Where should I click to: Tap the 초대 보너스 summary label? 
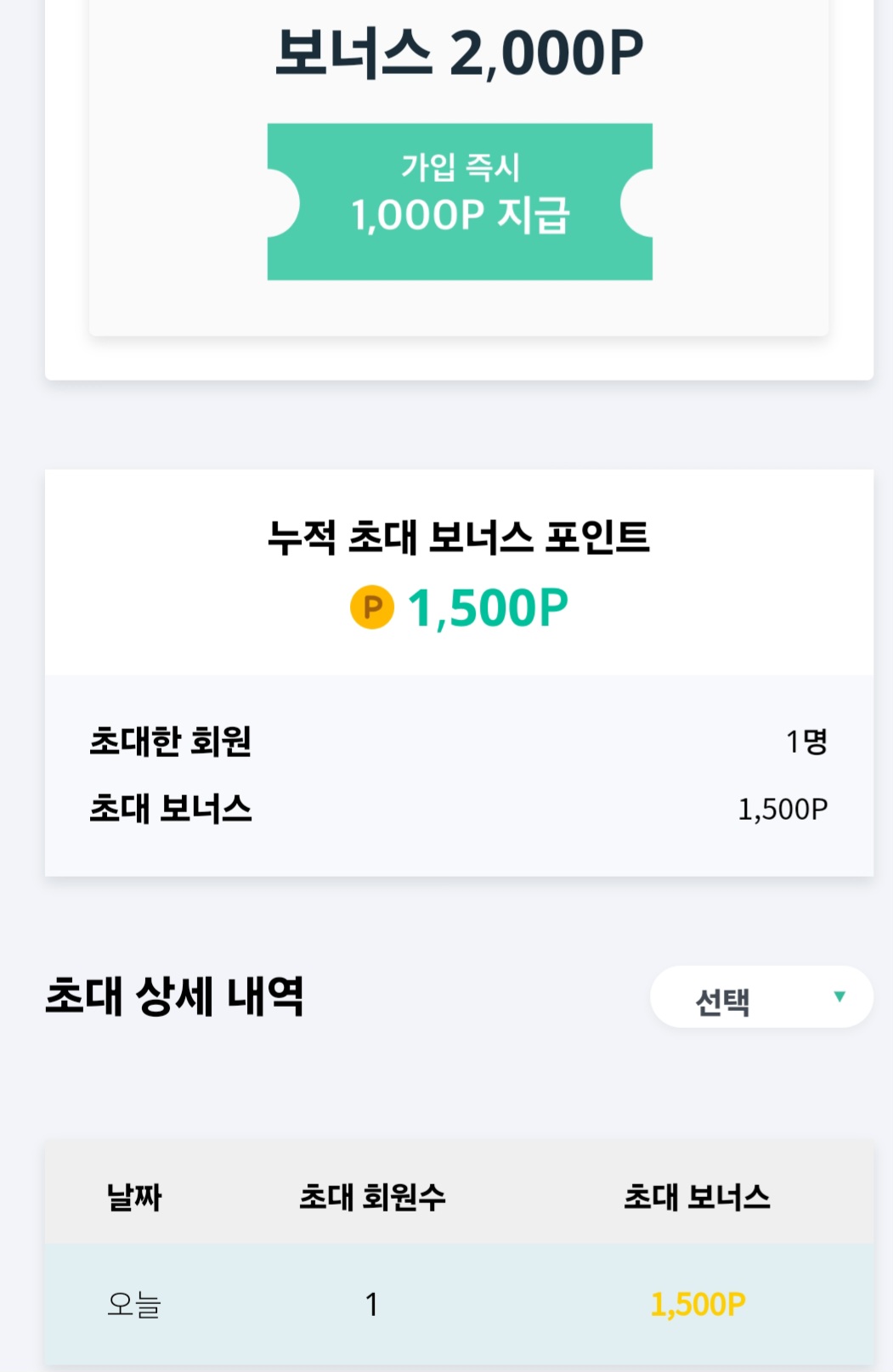pos(171,809)
